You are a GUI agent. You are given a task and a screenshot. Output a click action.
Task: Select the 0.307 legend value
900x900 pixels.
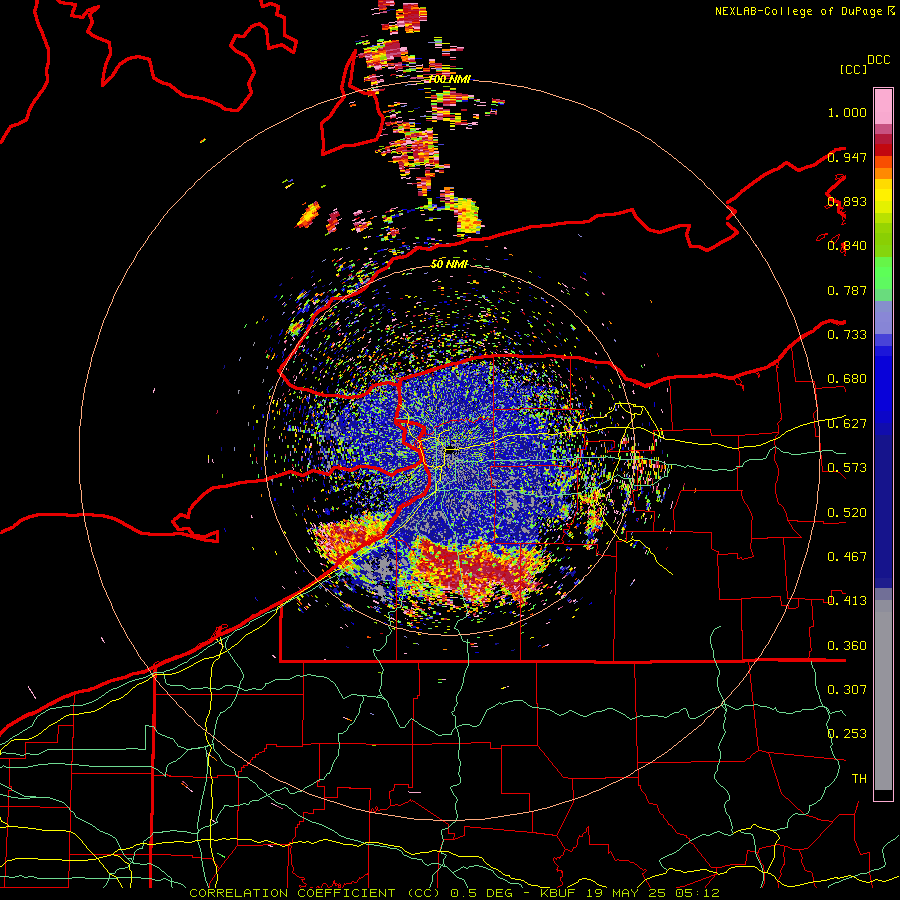[847, 689]
